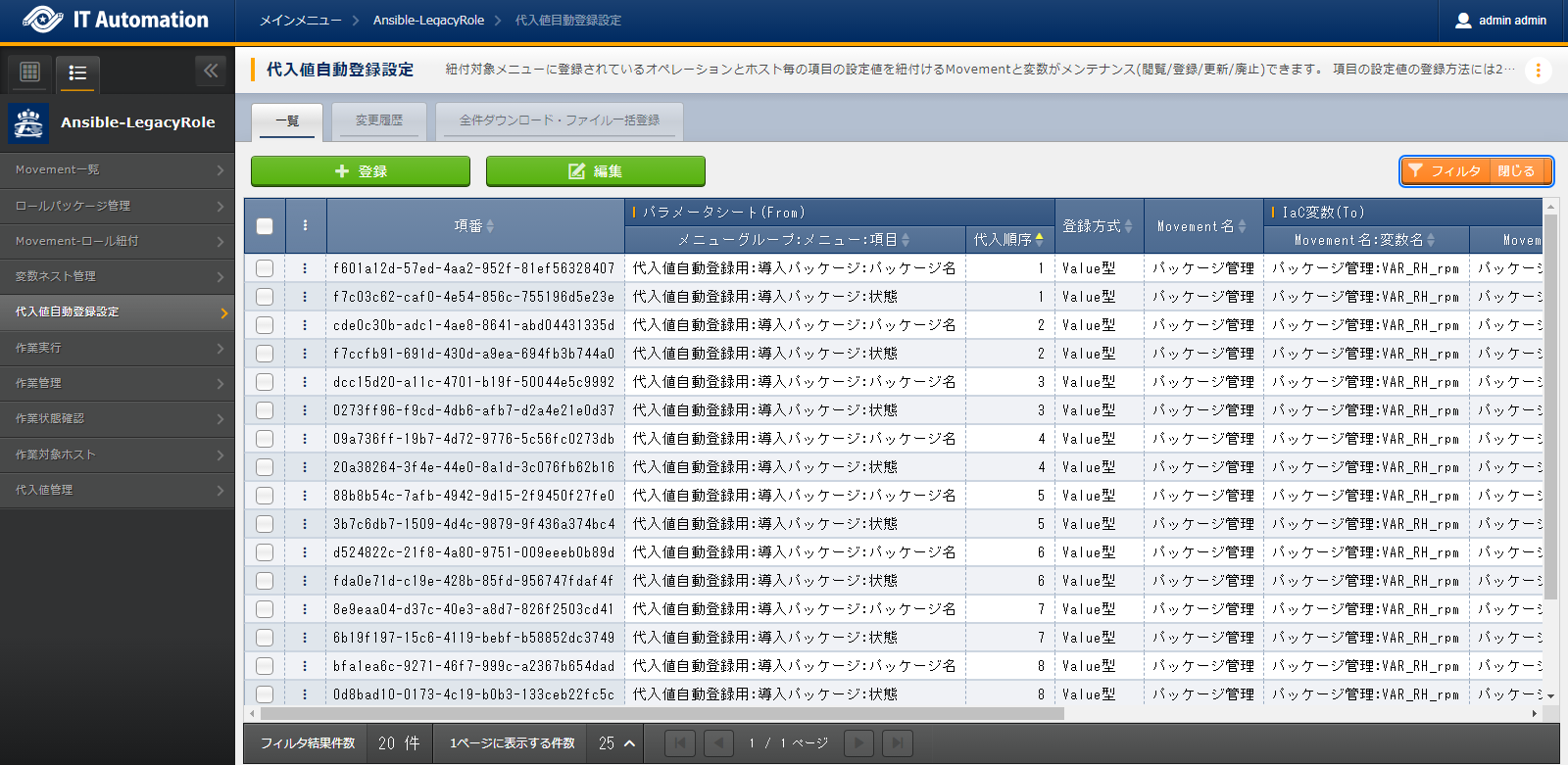The height and width of the screenshot is (765, 1568).
Task: Switch sidebar to grid view icon
Action: click(x=29, y=72)
